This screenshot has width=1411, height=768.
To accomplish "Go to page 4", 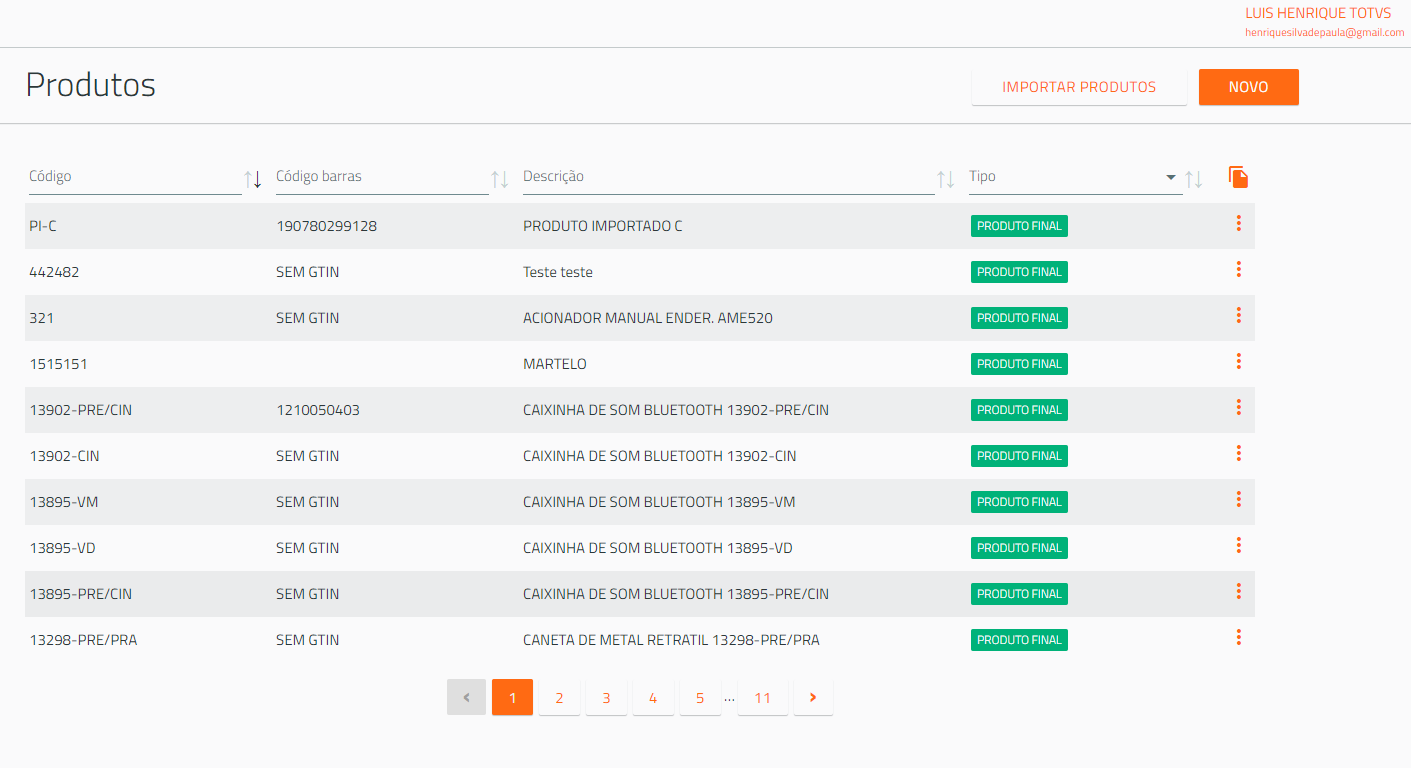I will tap(653, 697).
